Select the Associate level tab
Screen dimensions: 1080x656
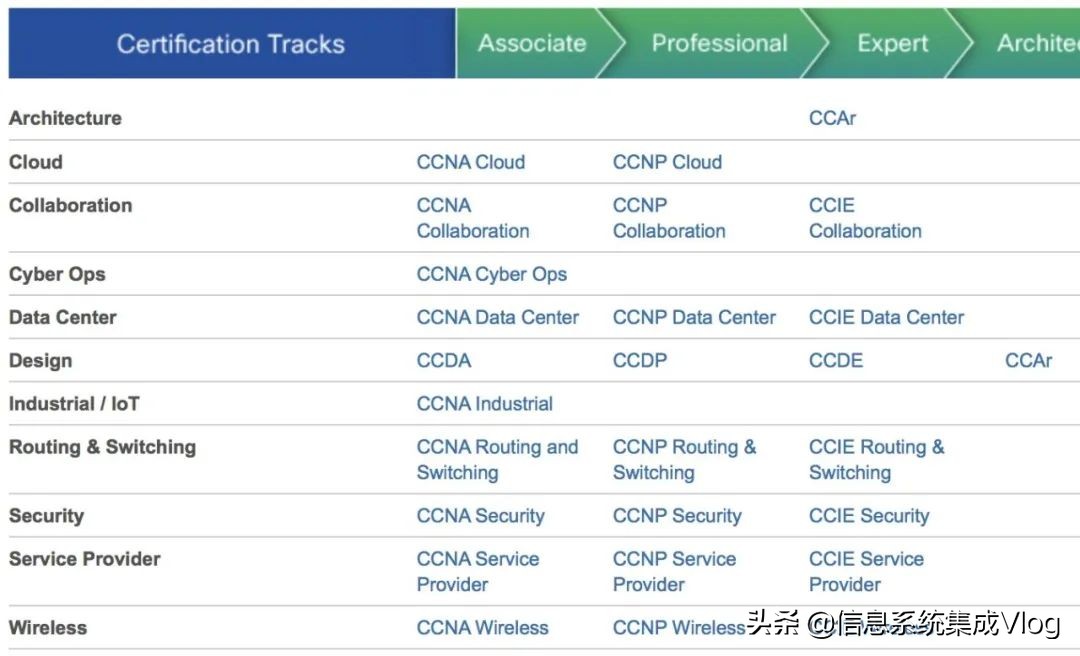[x=532, y=44]
